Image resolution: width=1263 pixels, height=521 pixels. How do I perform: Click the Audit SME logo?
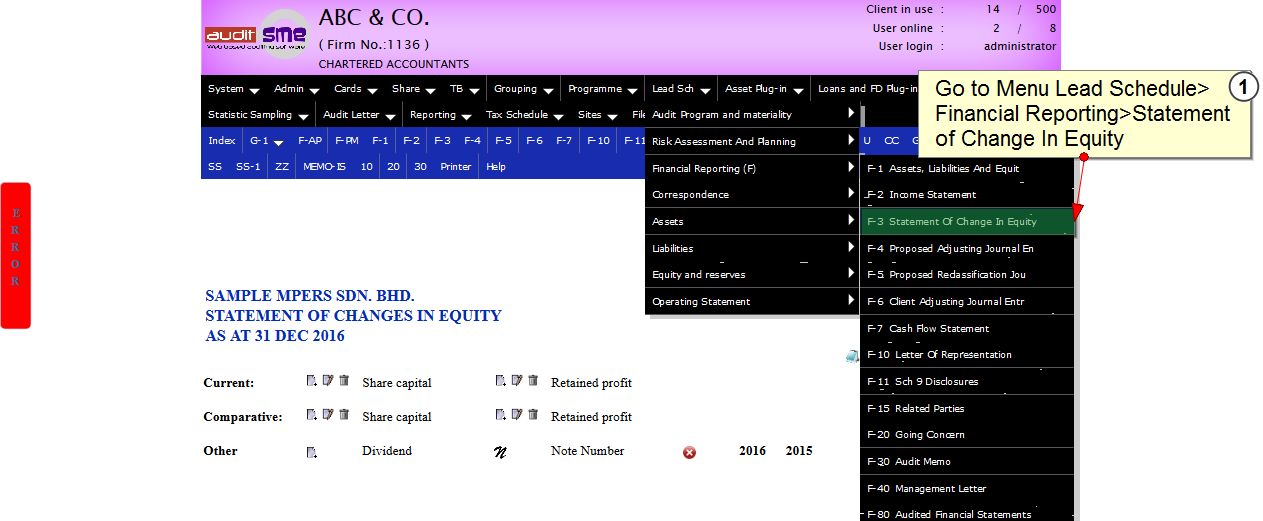pyautogui.click(x=257, y=36)
